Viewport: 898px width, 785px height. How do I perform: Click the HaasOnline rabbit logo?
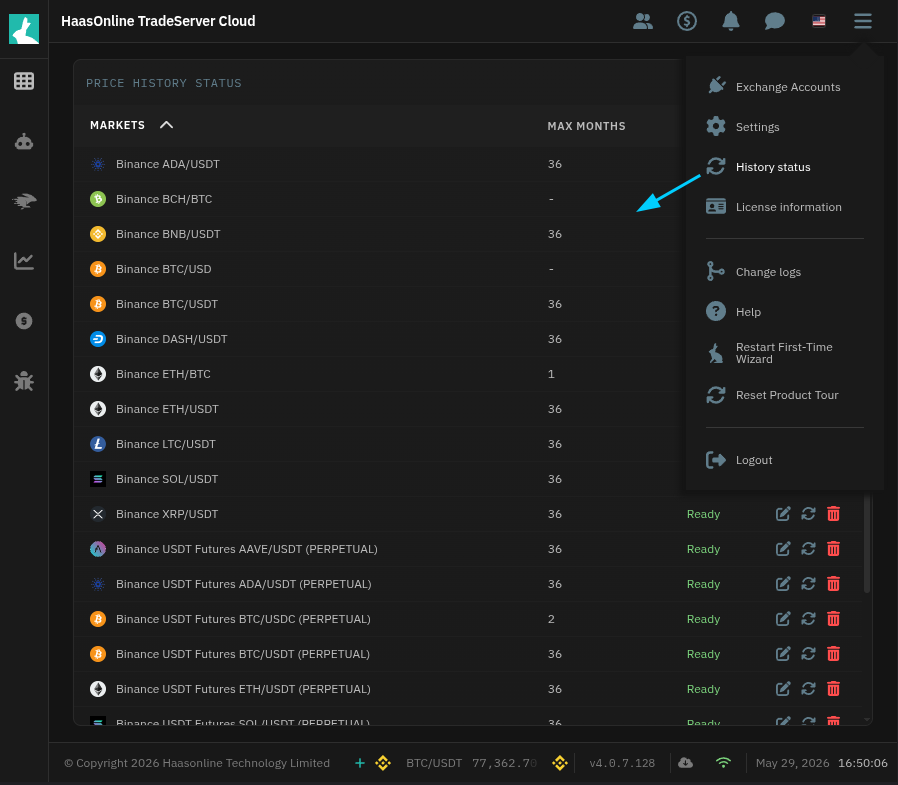[24, 29]
